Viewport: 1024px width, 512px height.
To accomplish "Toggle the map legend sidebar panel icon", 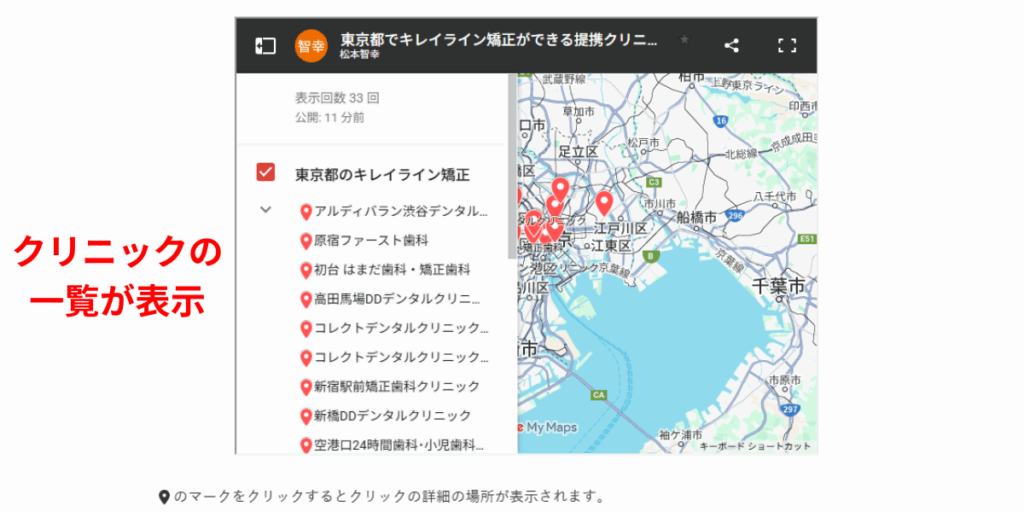I will click(265, 46).
